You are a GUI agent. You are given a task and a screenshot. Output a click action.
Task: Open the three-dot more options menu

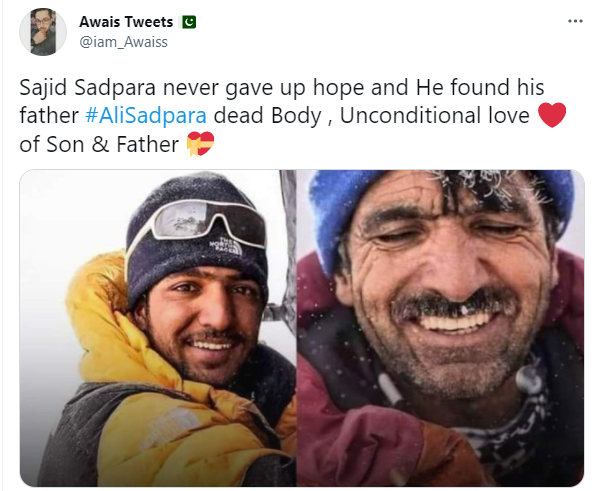pyautogui.click(x=575, y=21)
